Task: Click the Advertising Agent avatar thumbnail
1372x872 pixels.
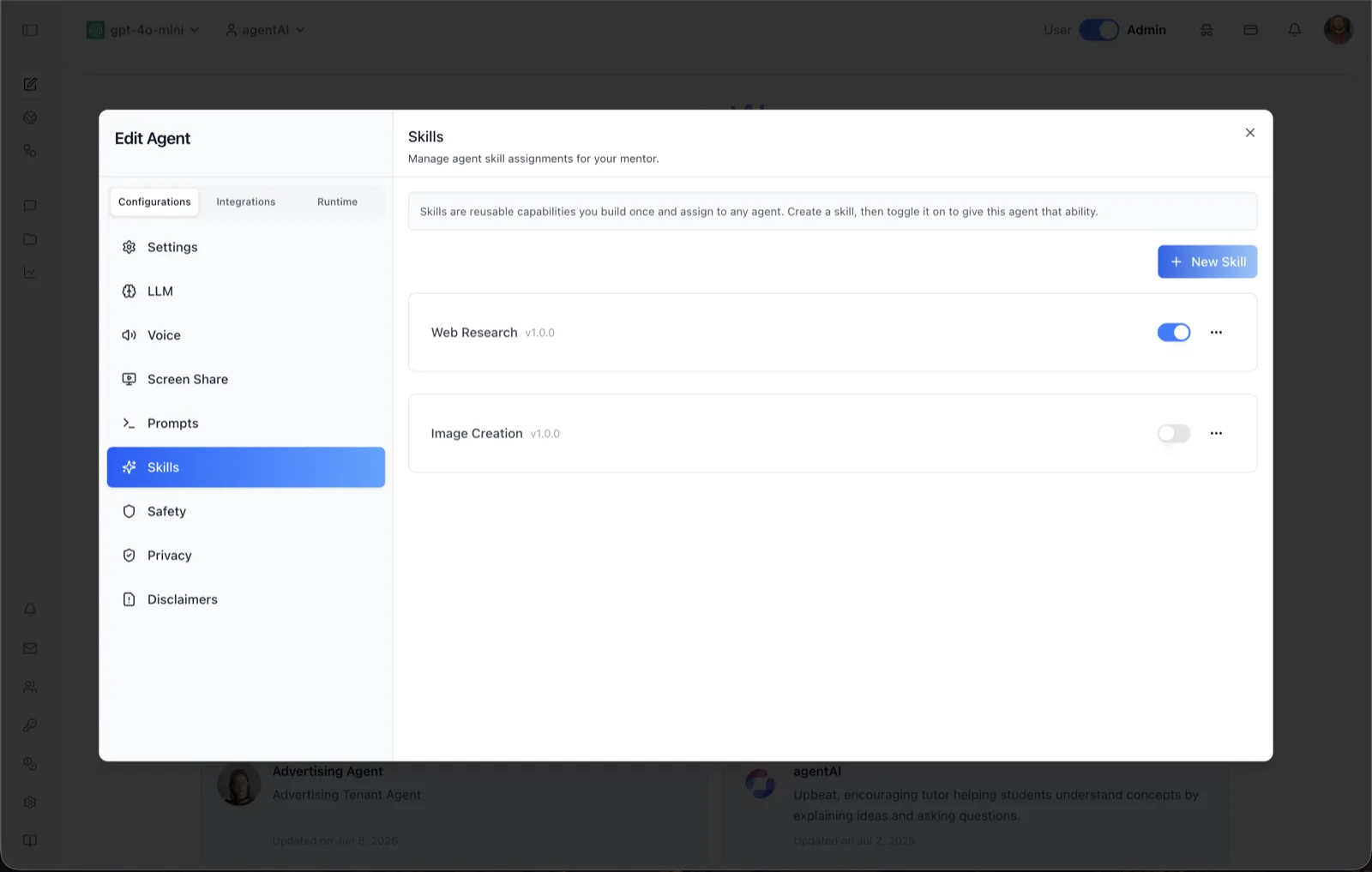Action: pos(239,784)
